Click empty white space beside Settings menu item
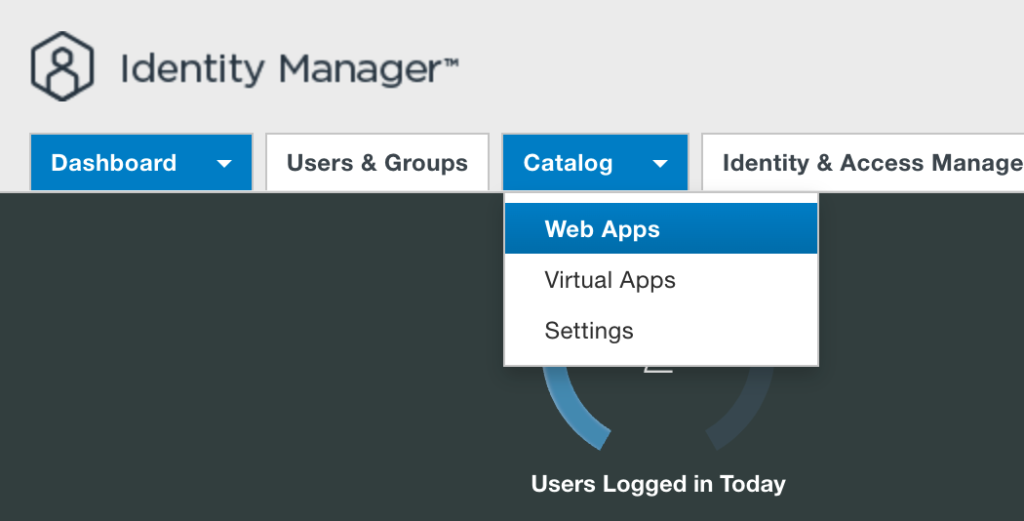Image resolution: width=1024 pixels, height=521 pixels. coord(740,330)
